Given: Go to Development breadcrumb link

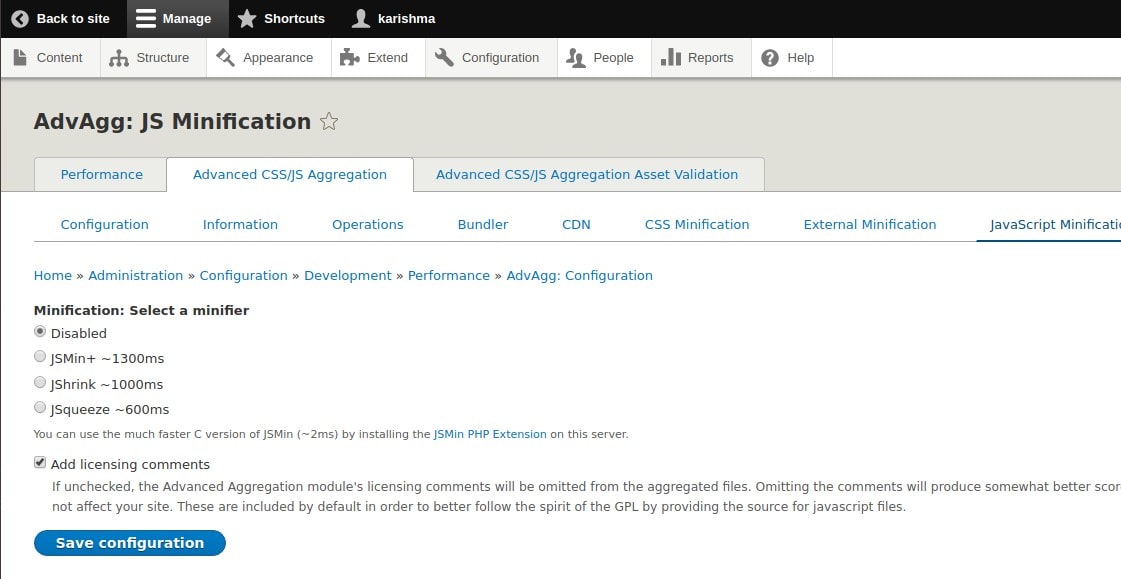Looking at the screenshot, I should click(347, 275).
